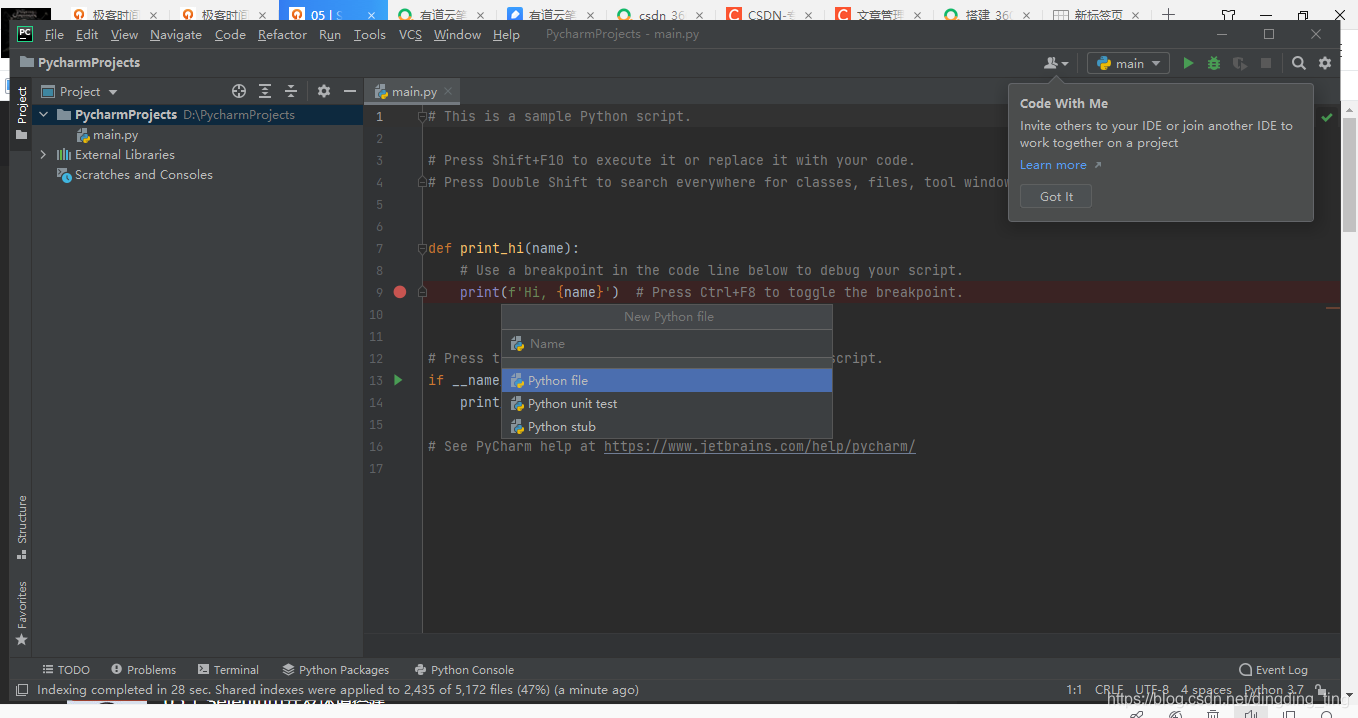Run with coverage icon

tap(1240, 63)
